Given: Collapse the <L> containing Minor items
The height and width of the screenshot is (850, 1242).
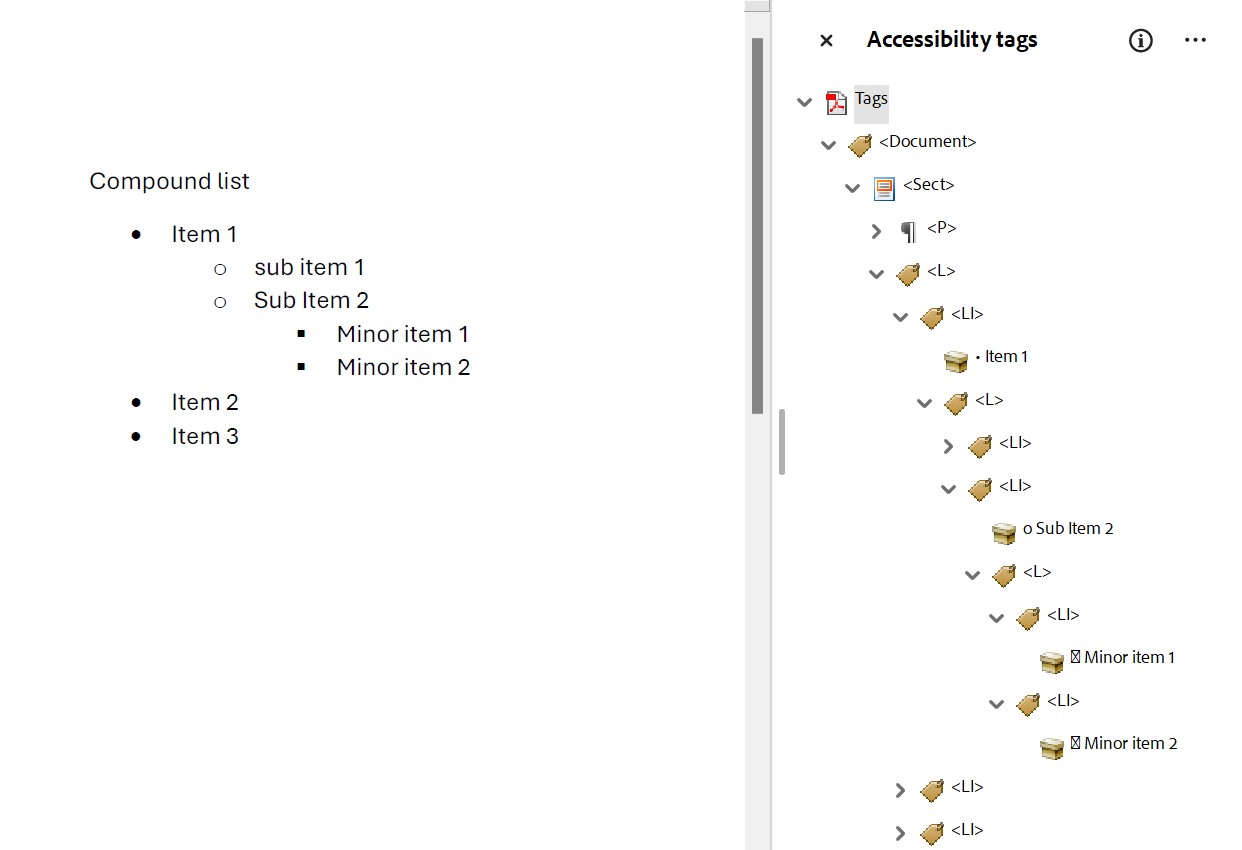Looking at the screenshot, I should coord(972,574).
